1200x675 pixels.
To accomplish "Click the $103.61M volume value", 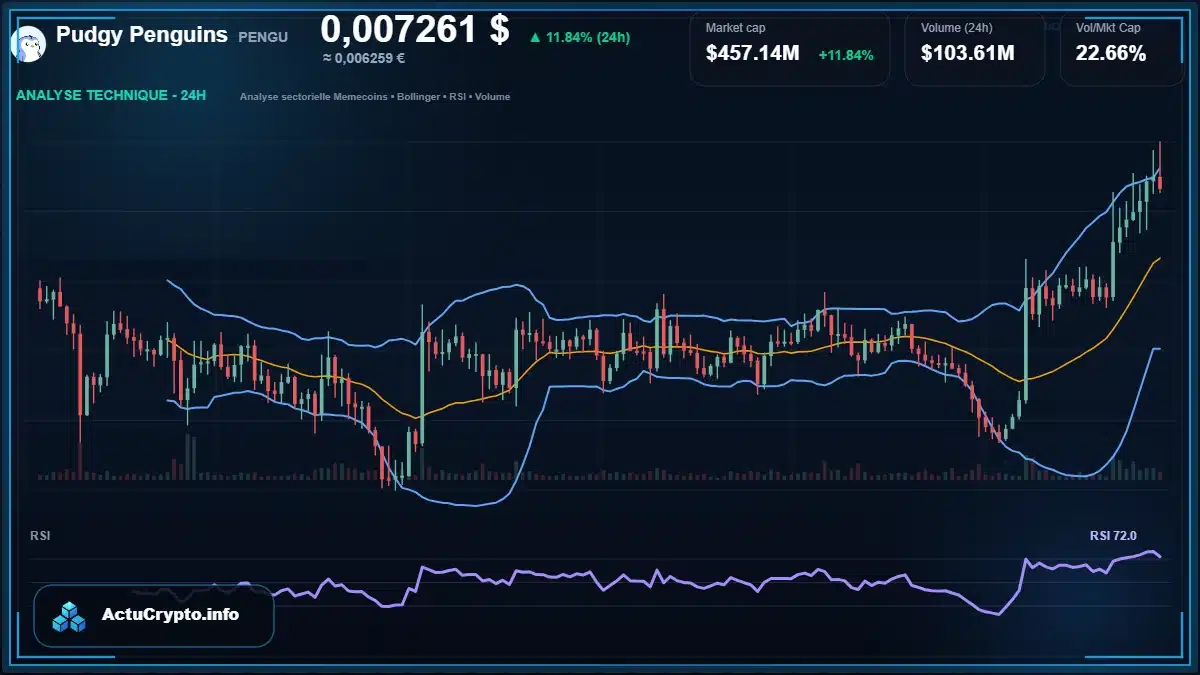I will click(x=968, y=54).
